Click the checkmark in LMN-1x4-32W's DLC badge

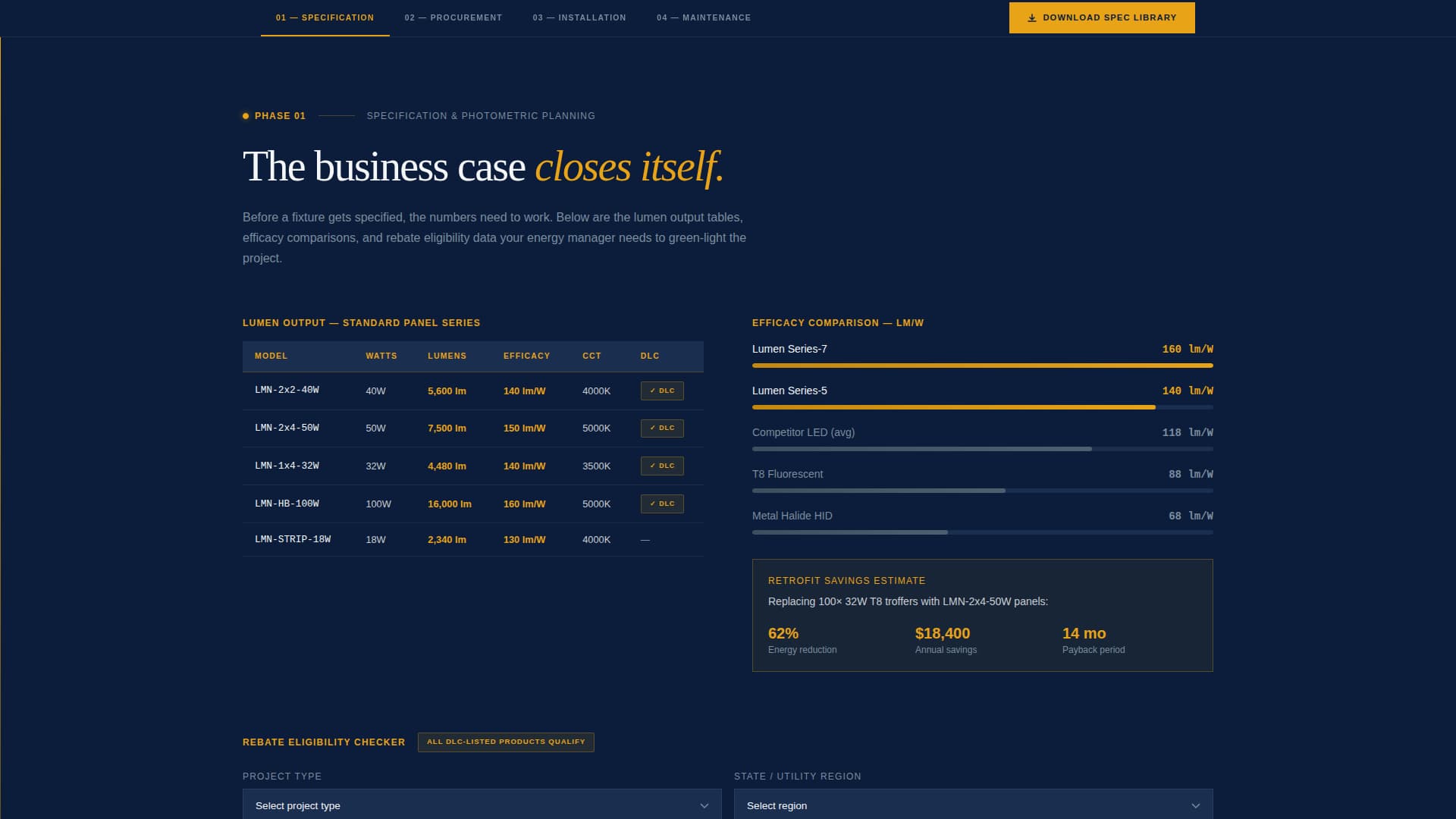[x=652, y=466]
